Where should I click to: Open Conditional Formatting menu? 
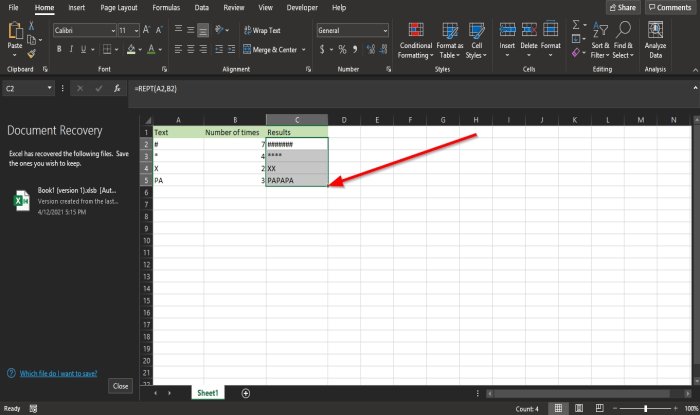(x=415, y=40)
